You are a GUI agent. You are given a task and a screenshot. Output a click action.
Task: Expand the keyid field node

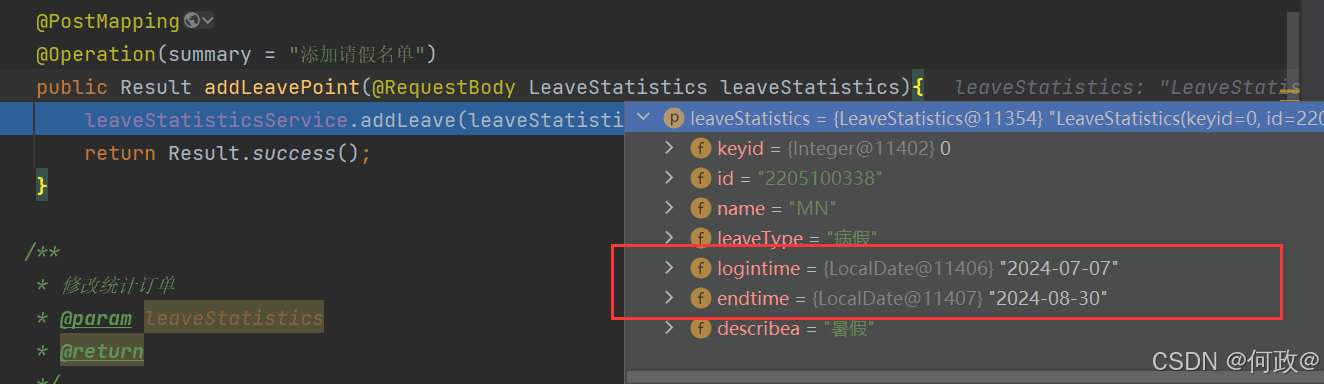coord(670,148)
